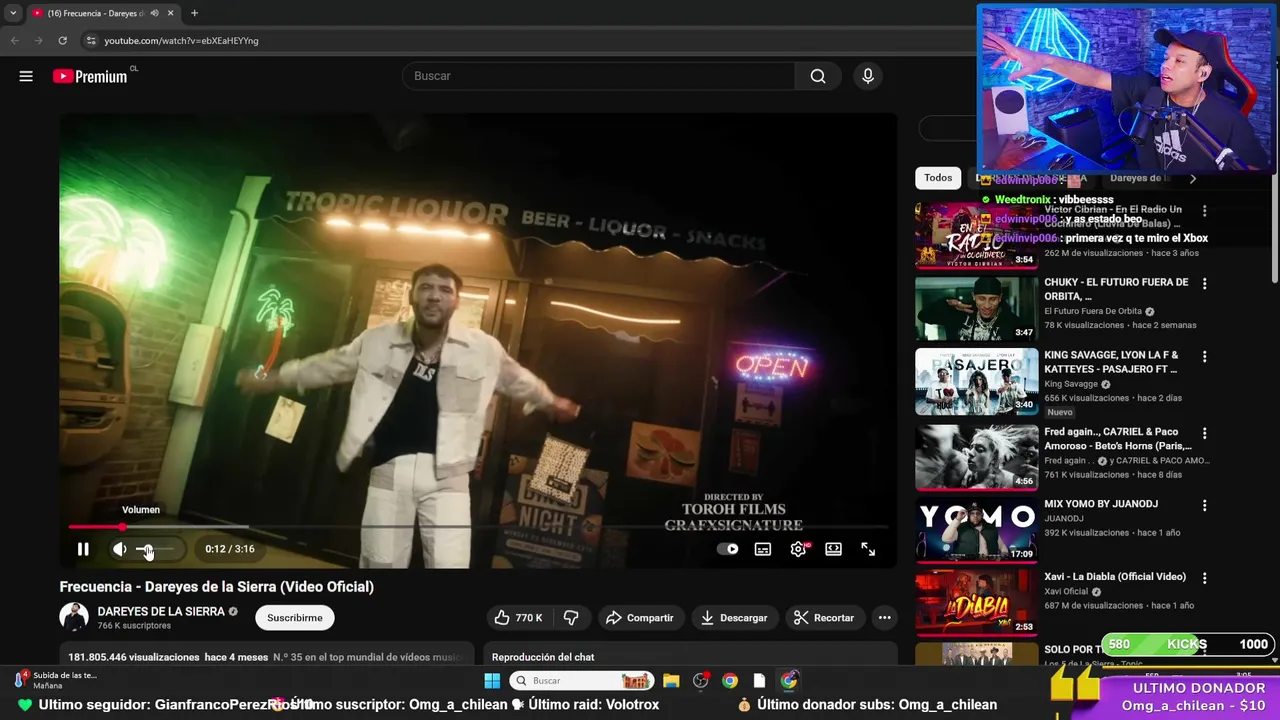Viewport: 1280px width, 720px height.
Task: Start voice search with microphone icon
Action: (868, 76)
